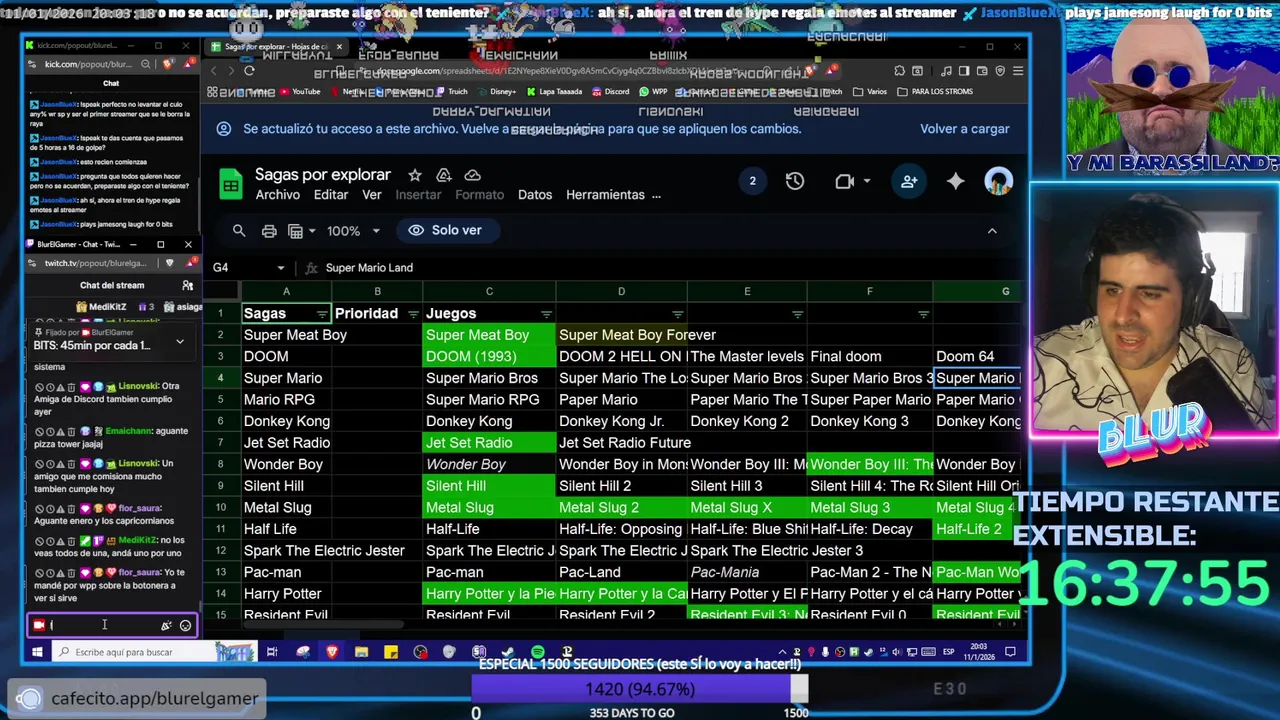The height and width of the screenshot is (720, 1280).
Task: Open the zoom 100% dropdown
Action: point(353,231)
